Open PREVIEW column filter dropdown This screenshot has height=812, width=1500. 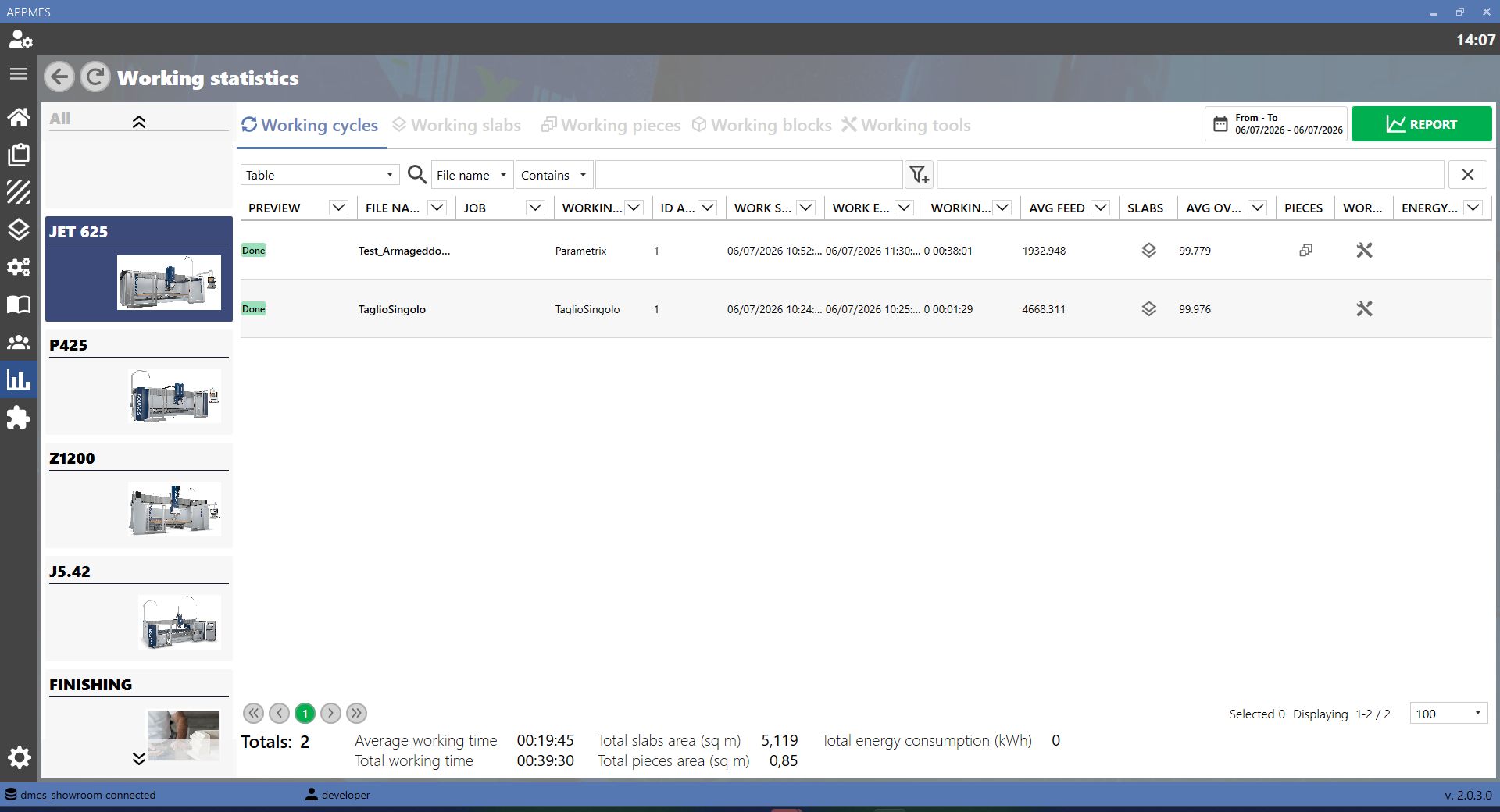[x=338, y=208]
